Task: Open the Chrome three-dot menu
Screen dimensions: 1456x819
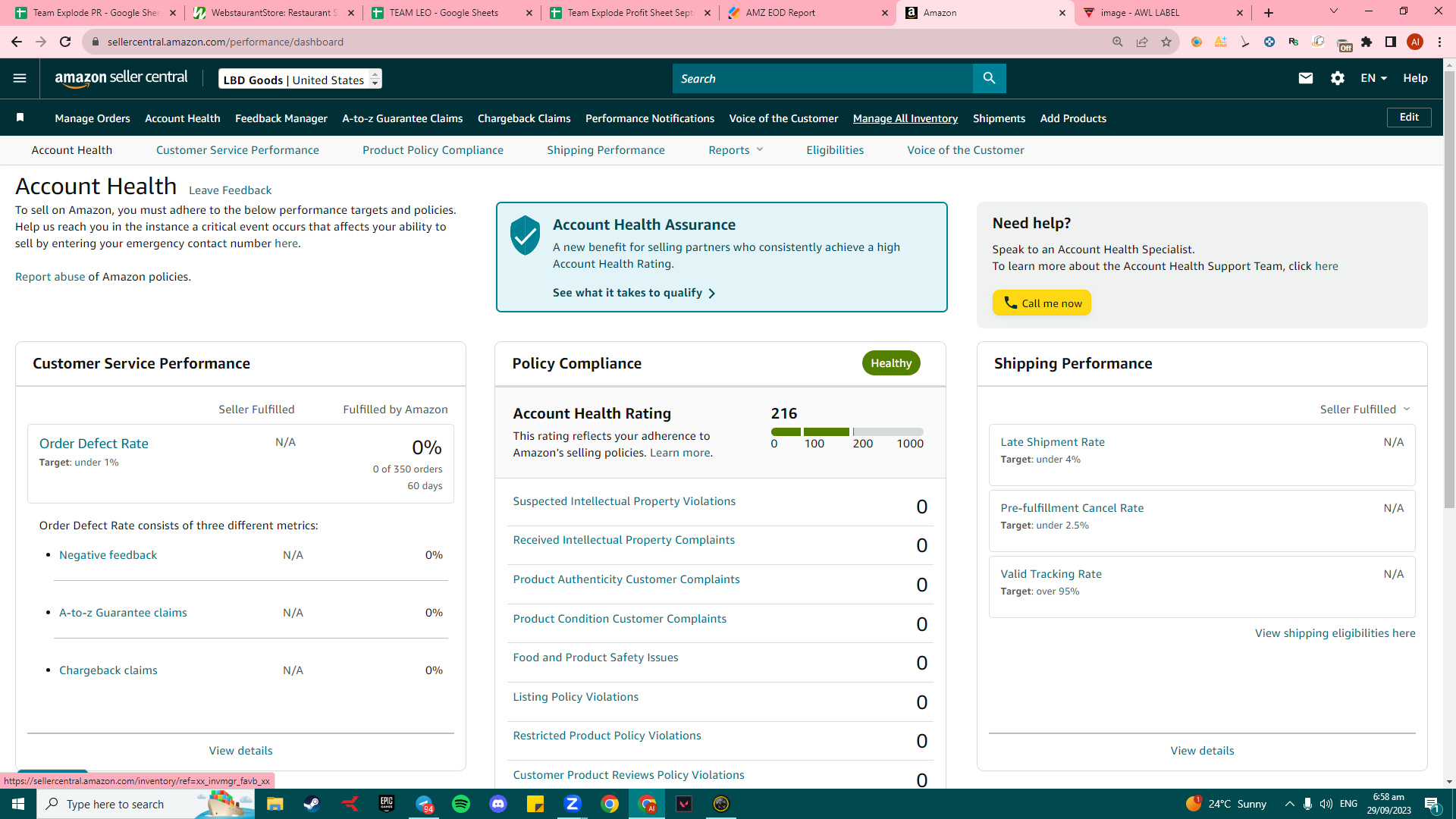Action: point(1439,42)
